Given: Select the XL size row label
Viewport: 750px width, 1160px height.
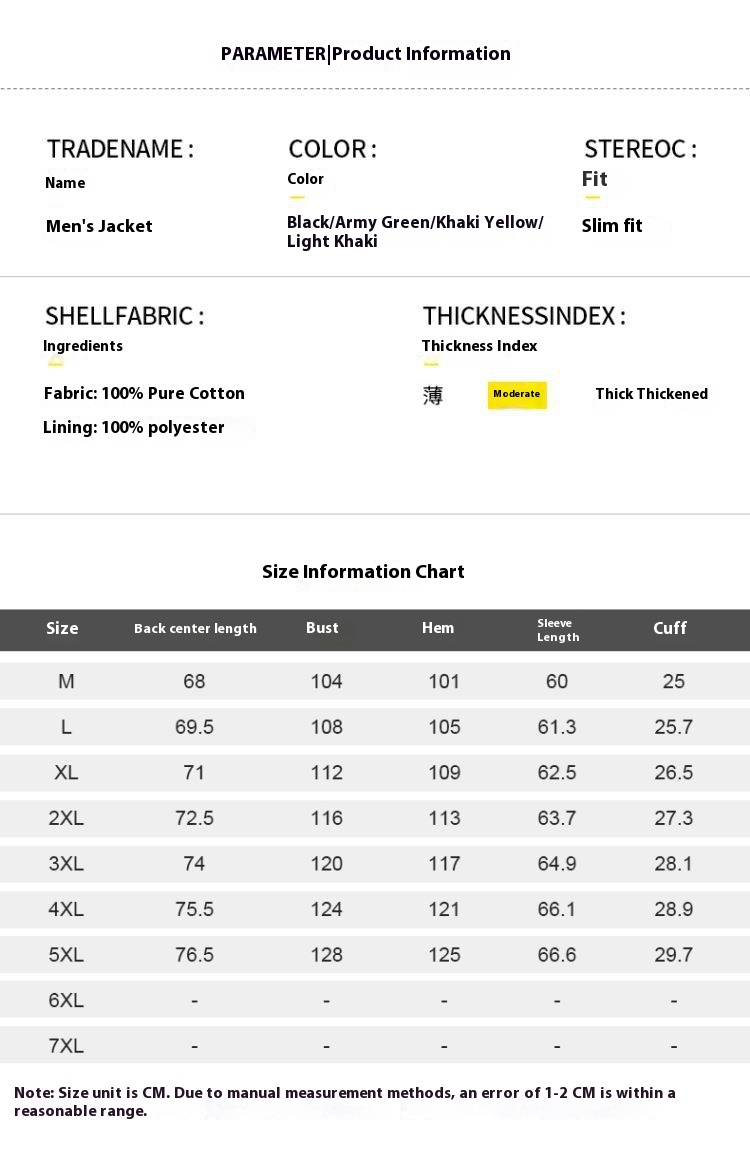Looking at the screenshot, I should 66,772.
